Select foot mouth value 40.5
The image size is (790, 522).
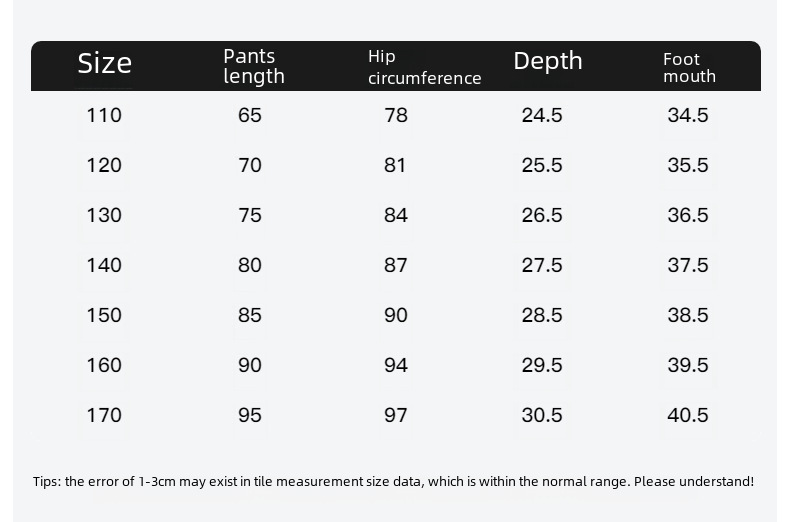coord(688,415)
